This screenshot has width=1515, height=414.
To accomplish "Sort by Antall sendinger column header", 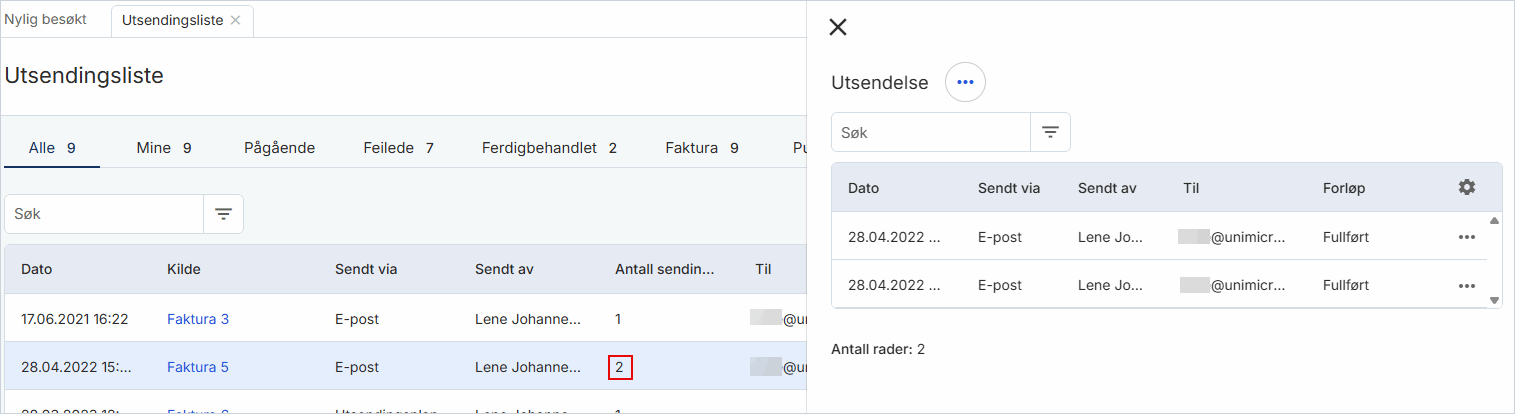I will 666,269.
